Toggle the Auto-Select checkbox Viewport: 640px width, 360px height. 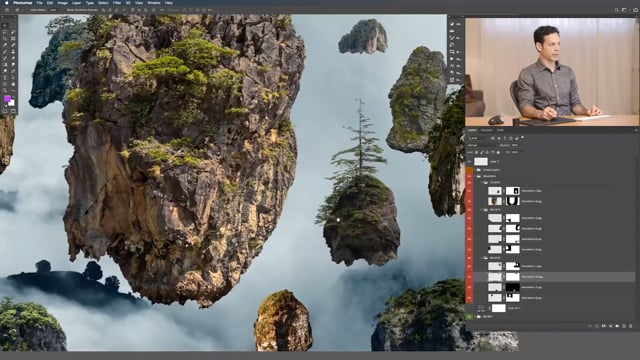[x=29, y=10]
